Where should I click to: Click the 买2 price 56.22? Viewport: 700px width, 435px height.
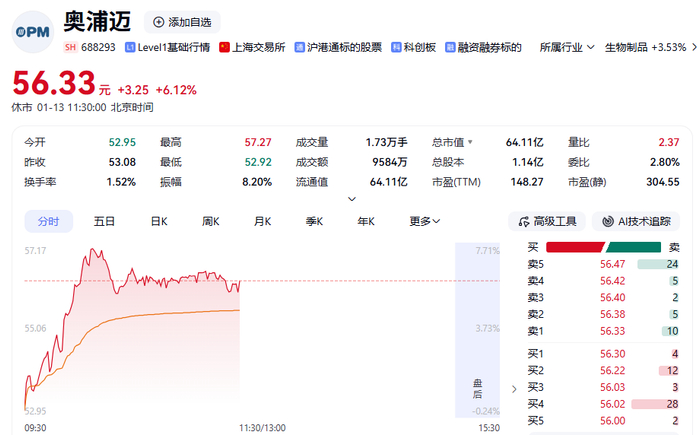pos(612,371)
